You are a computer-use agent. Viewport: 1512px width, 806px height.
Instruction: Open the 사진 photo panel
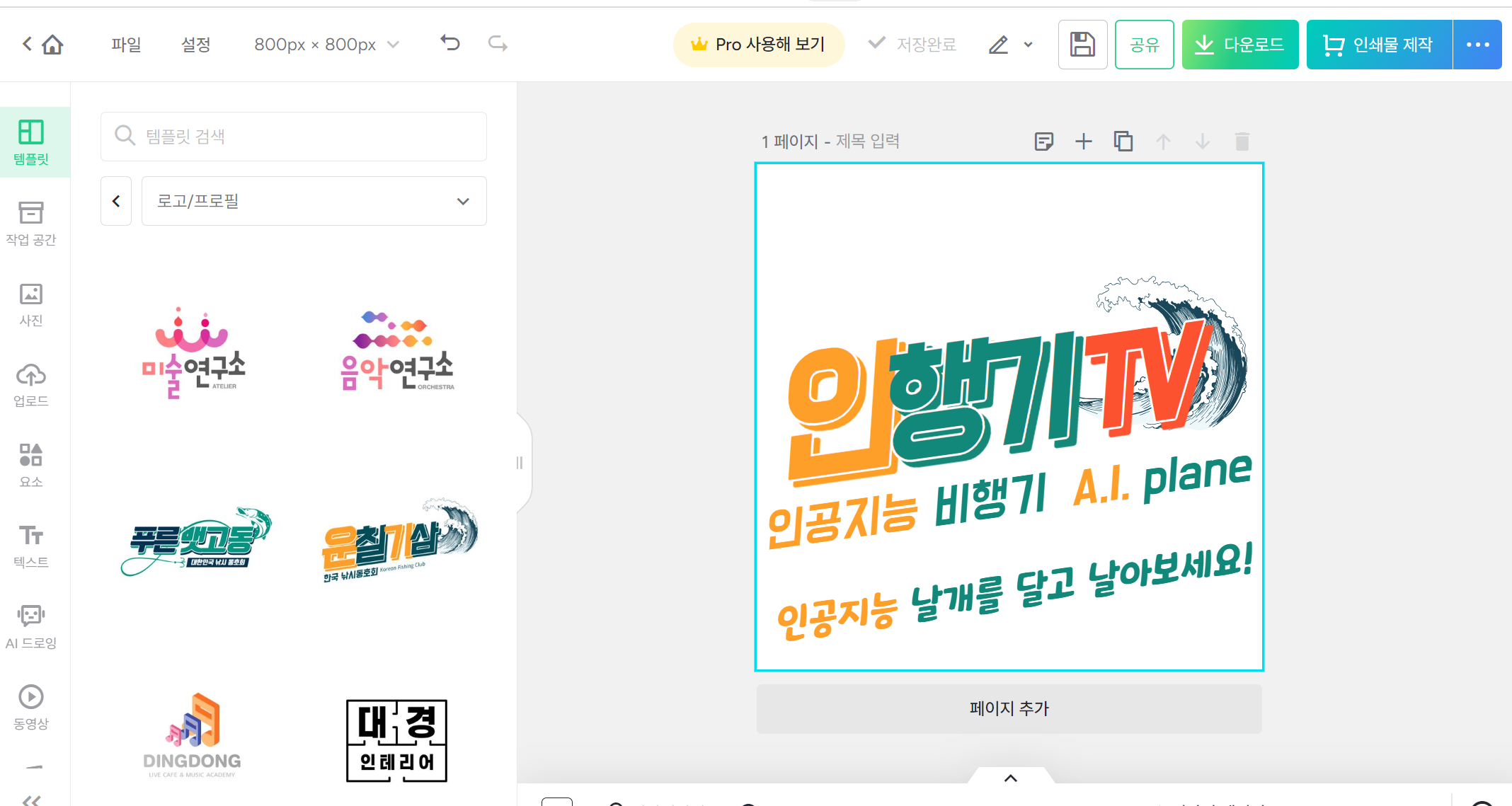tap(31, 304)
